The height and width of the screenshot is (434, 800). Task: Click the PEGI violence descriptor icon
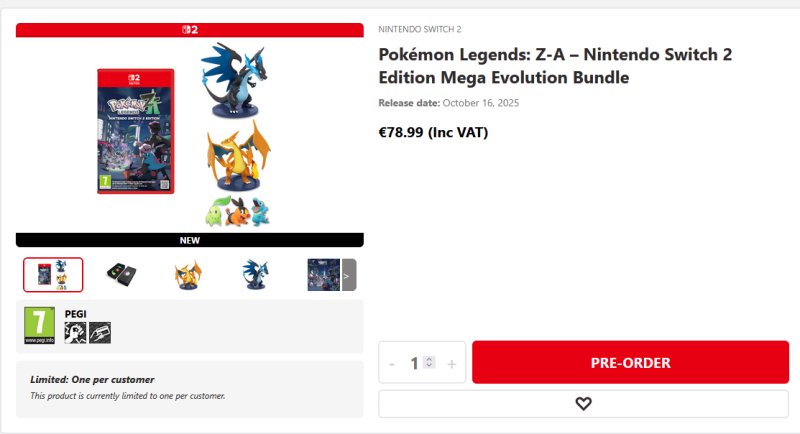(x=74, y=333)
